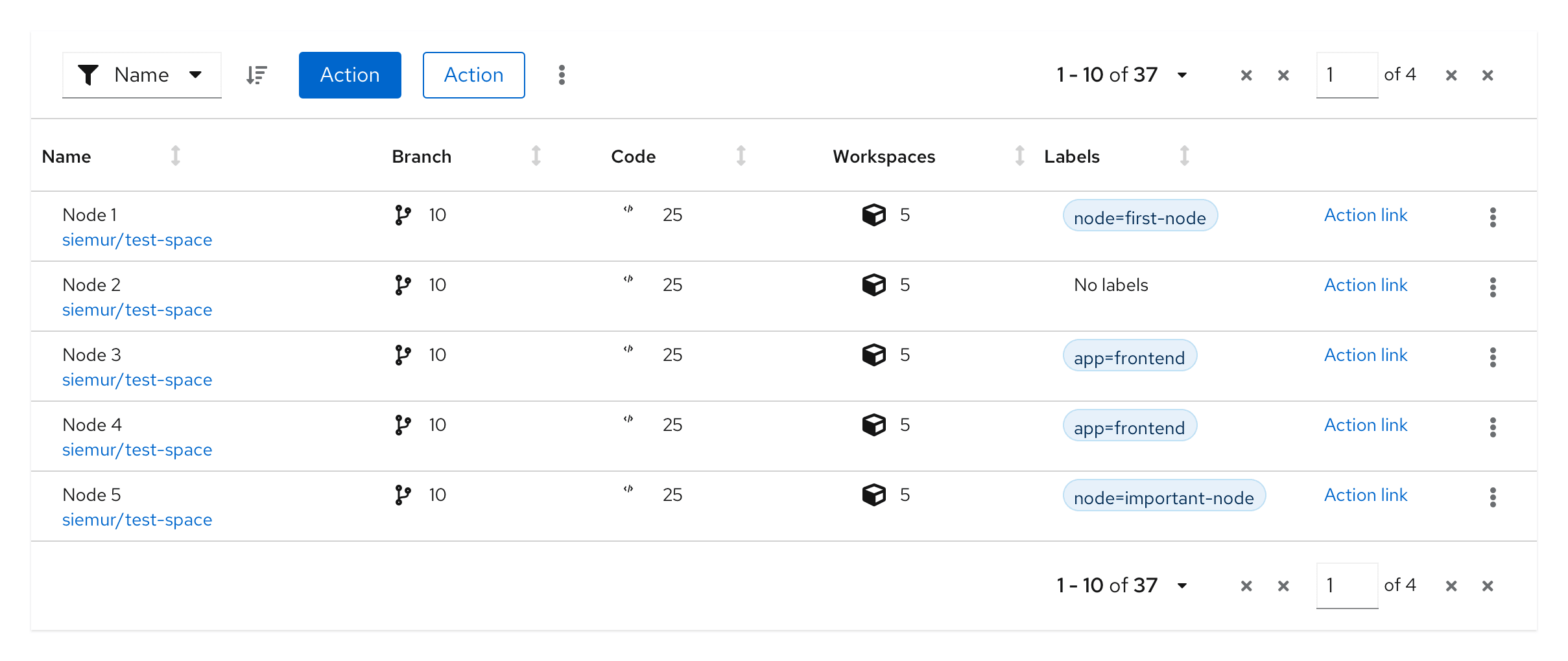Click the Action link for Node 2
Viewport: 1568px width, 661px height.
point(1365,285)
